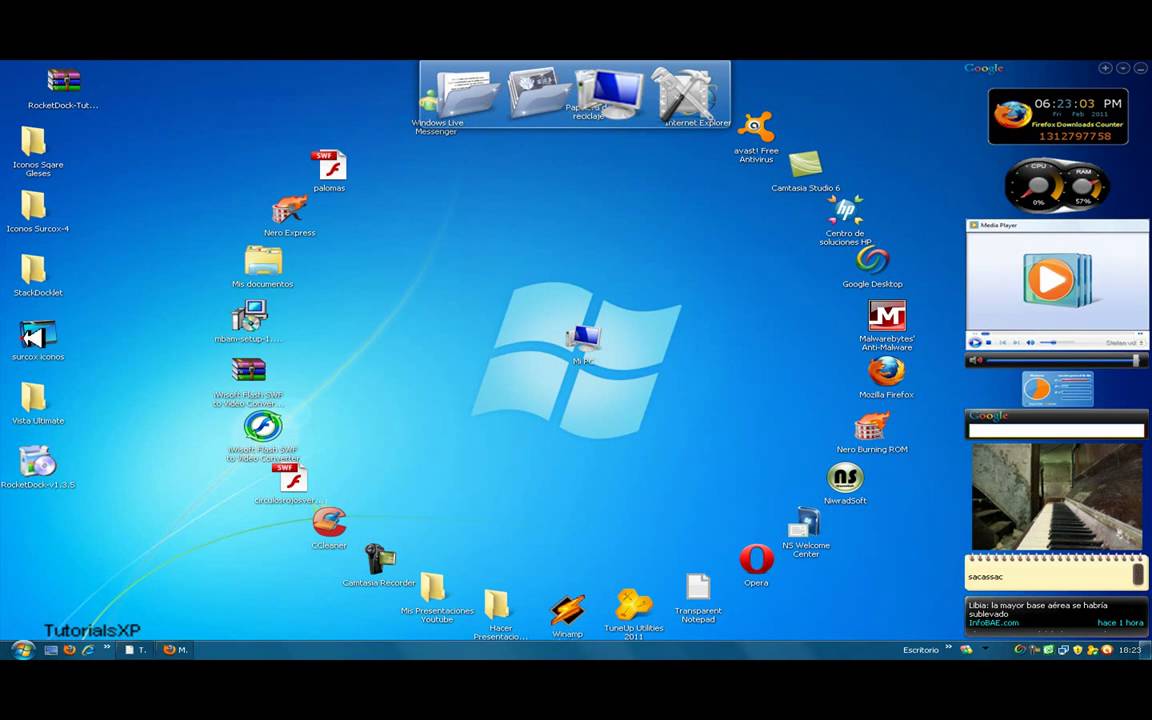Select iWisoft Flash SWF archive icon
The width and height of the screenshot is (1152, 720).
coord(248,370)
